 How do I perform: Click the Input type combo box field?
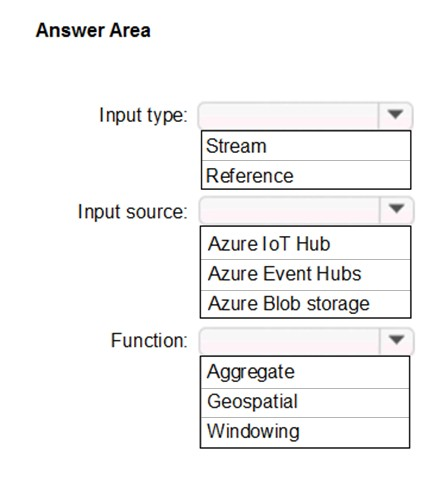[305, 116]
